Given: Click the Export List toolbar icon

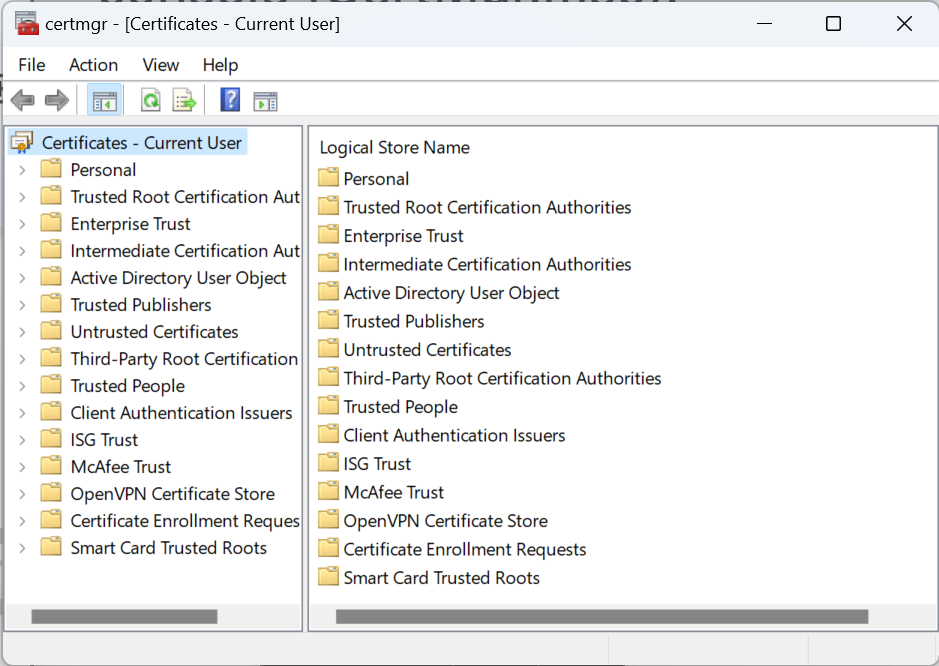Looking at the screenshot, I should [x=184, y=100].
